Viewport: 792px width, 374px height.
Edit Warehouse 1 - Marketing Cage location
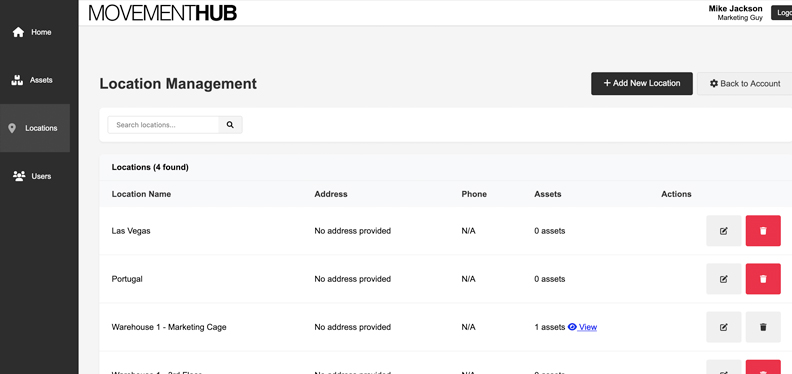click(723, 327)
